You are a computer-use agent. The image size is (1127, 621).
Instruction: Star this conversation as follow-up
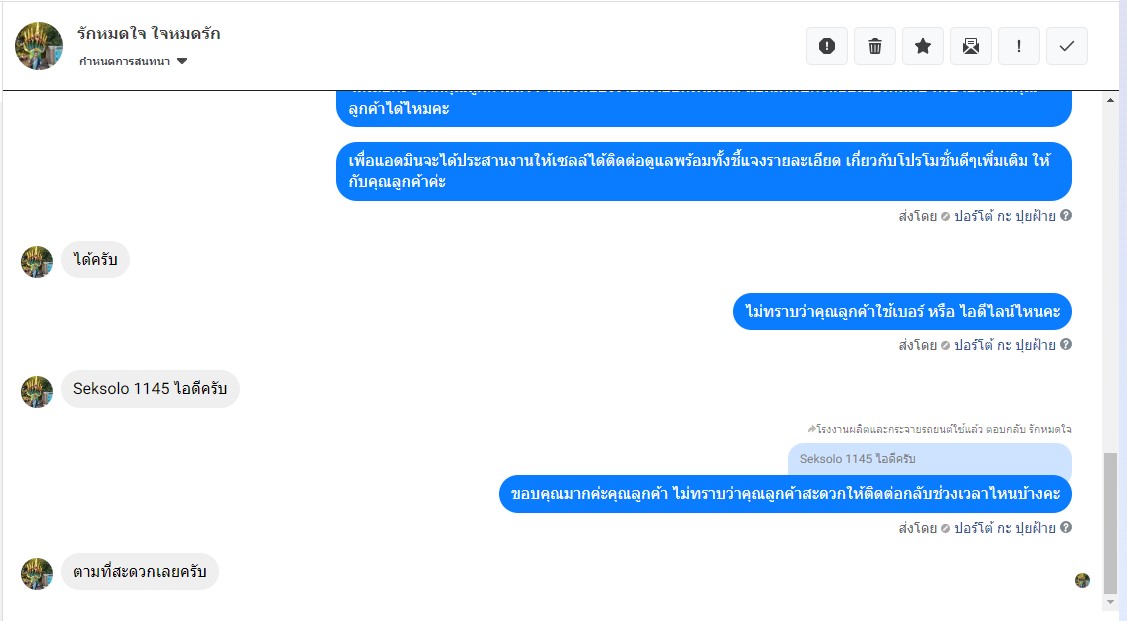(x=923, y=46)
